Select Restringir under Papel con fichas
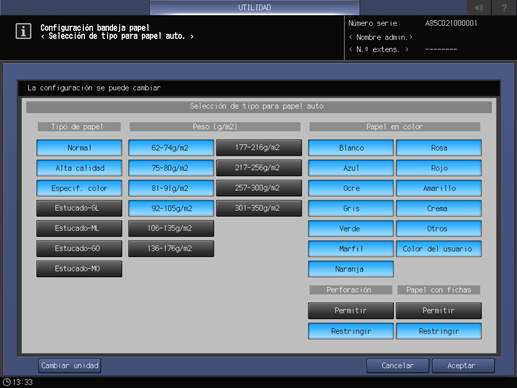 (x=439, y=331)
